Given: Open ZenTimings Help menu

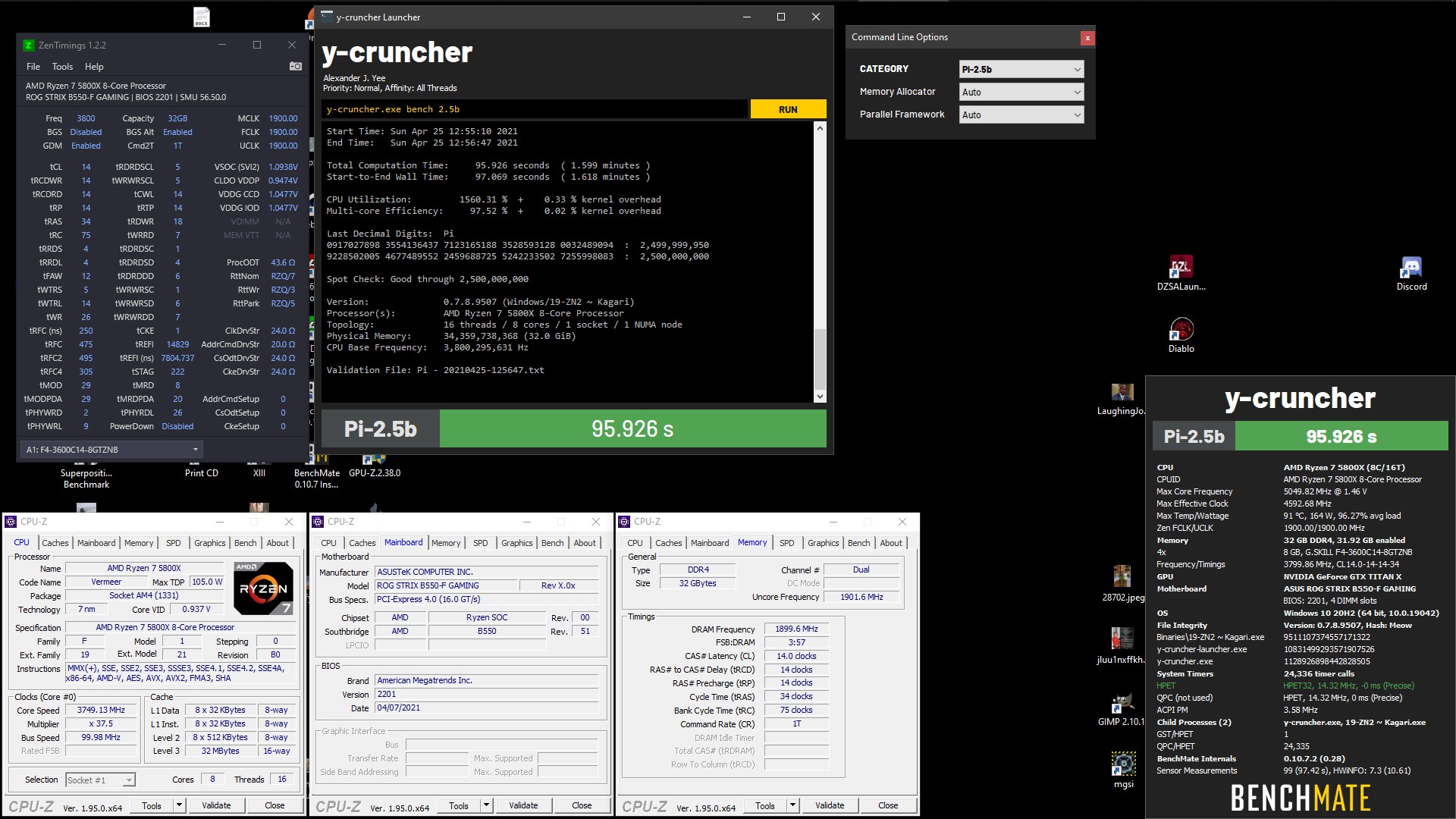Looking at the screenshot, I should (94, 67).
